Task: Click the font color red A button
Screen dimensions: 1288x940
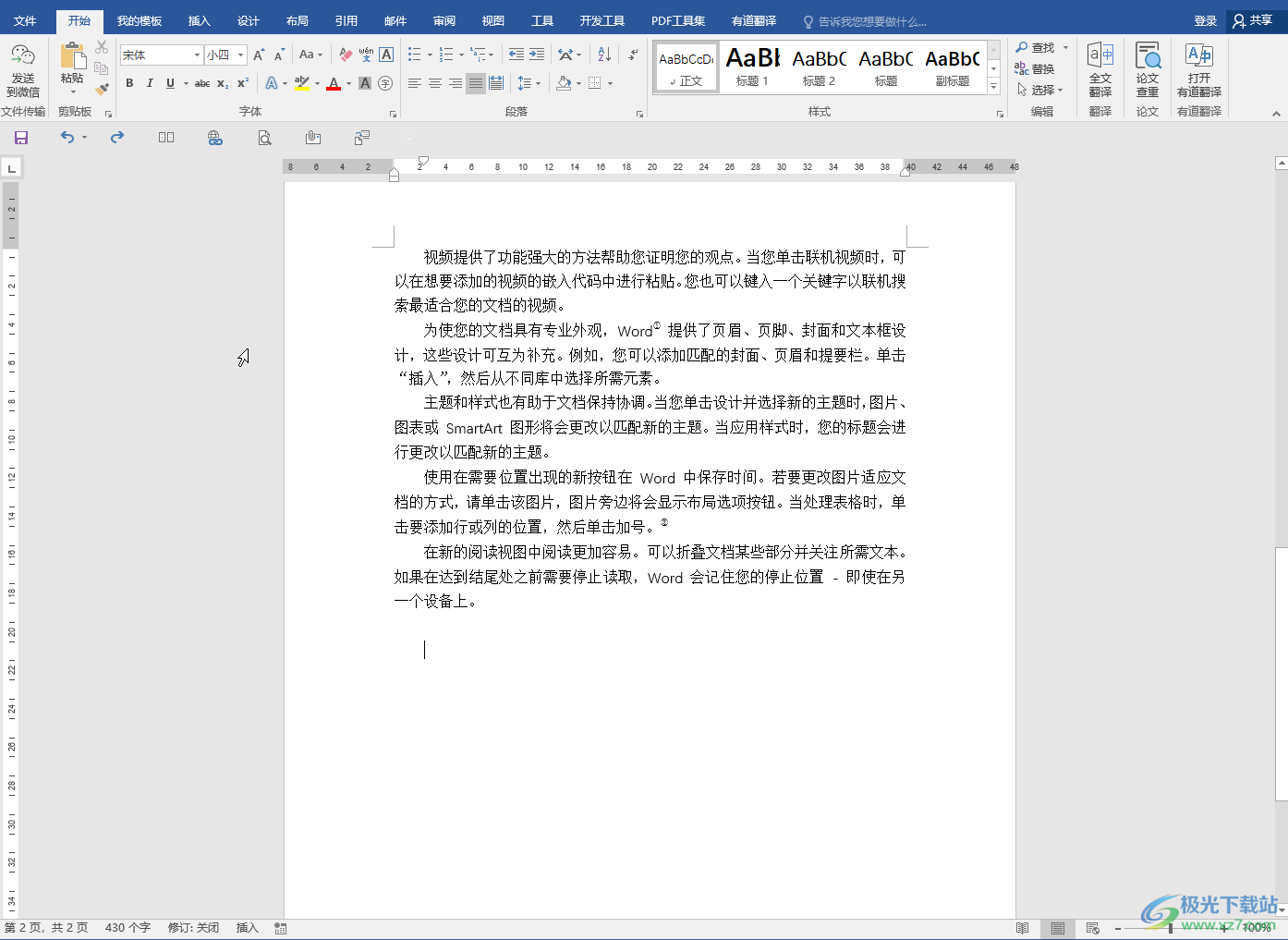Action: [x=334, y=83]
